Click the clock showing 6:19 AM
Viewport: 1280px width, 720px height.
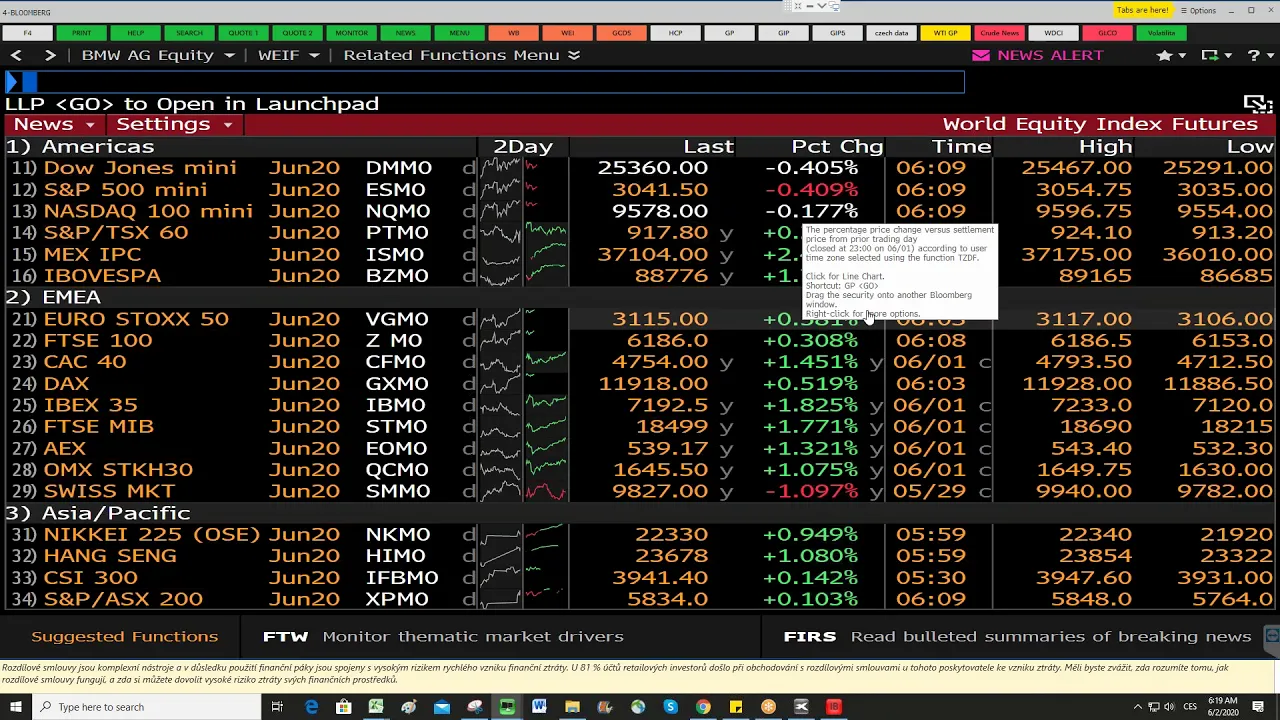1222,700
